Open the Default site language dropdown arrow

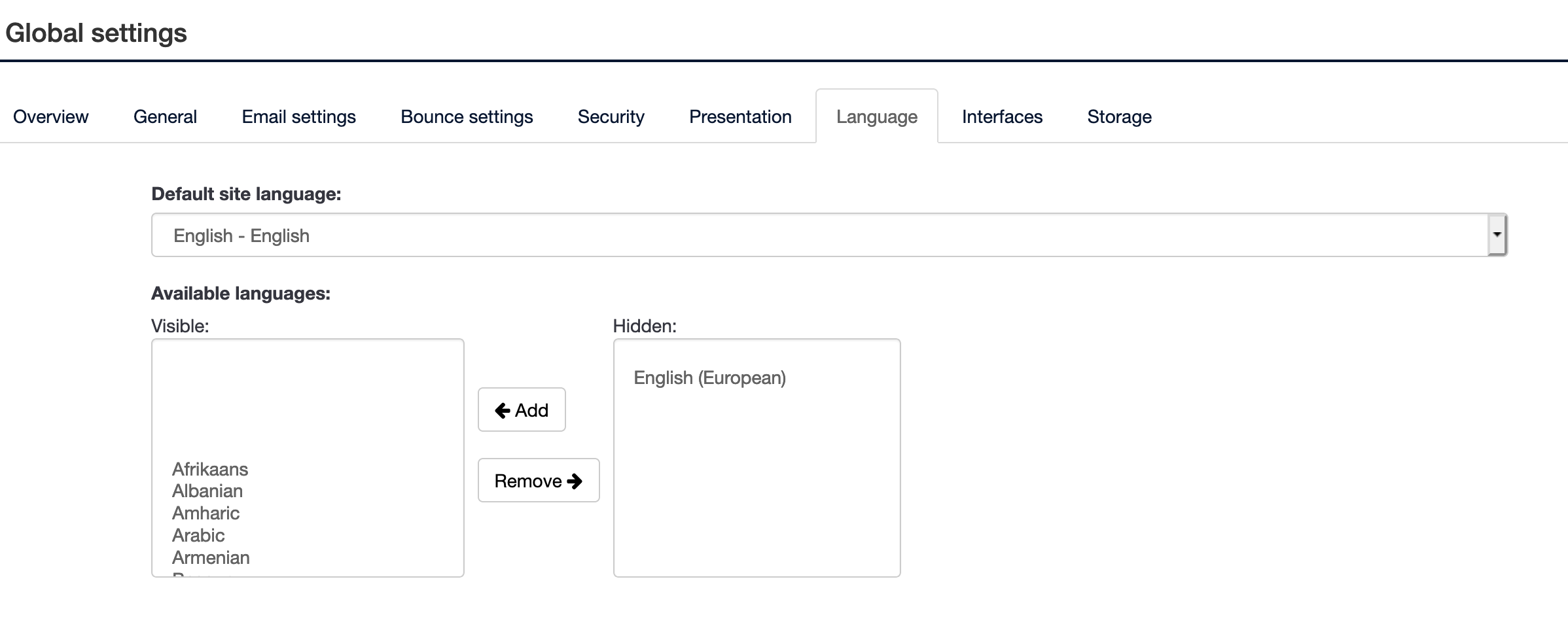tap(1497, 235)
